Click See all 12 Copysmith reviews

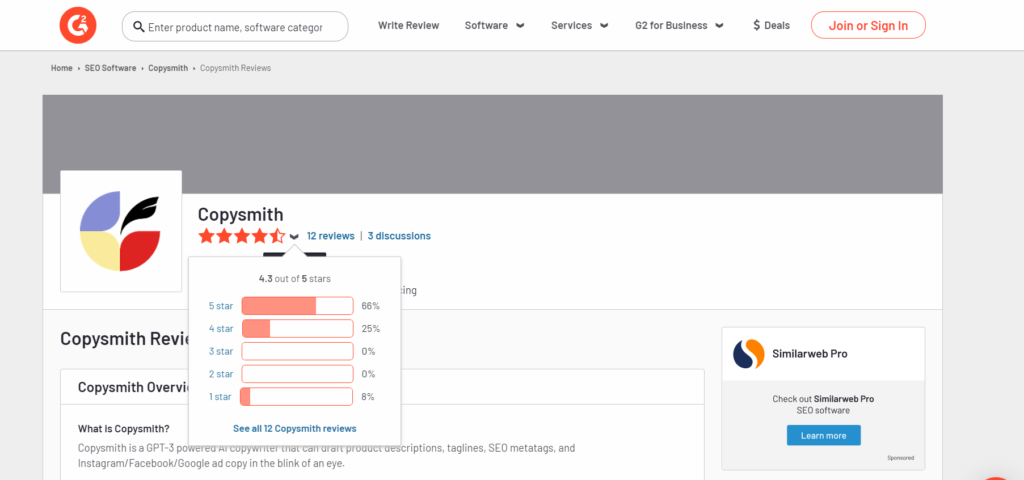tap(294, 428)
